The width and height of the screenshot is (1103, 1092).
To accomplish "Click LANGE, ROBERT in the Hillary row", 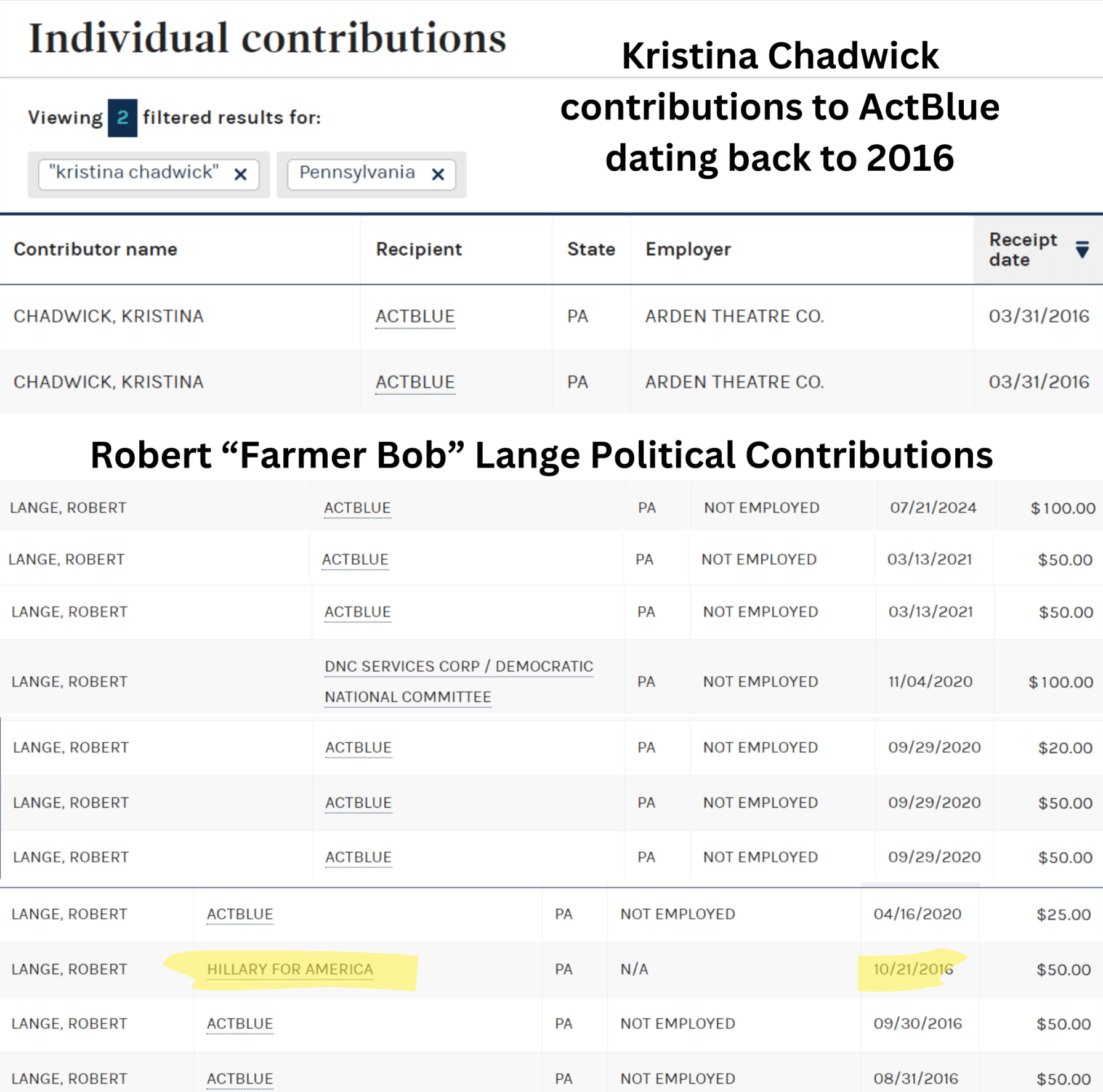I will click(x=70, y=969).
